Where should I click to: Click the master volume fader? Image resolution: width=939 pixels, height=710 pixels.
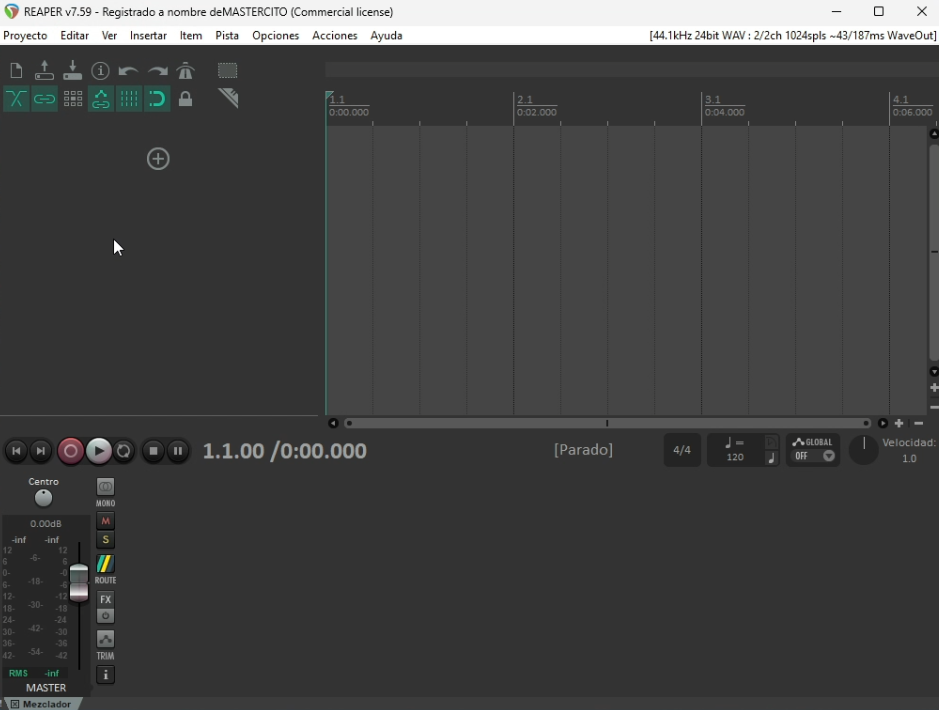click(79, 584)
